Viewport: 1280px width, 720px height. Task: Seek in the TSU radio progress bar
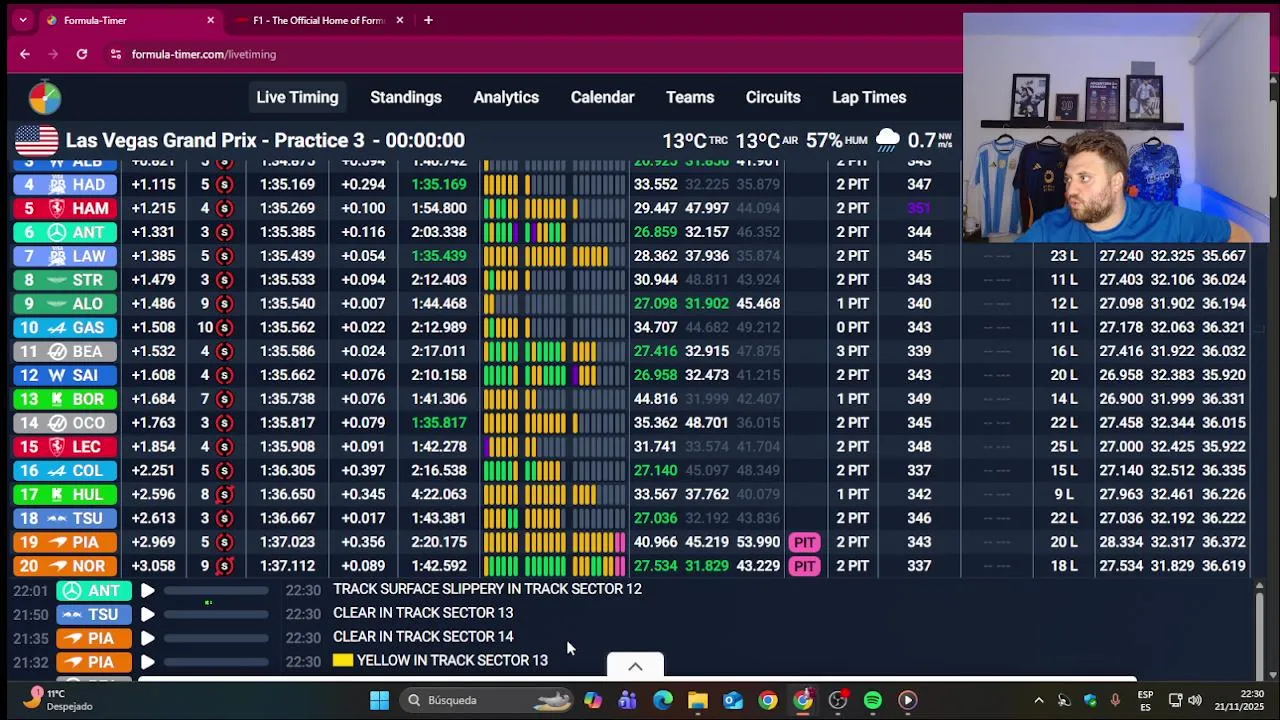[216, 615]
